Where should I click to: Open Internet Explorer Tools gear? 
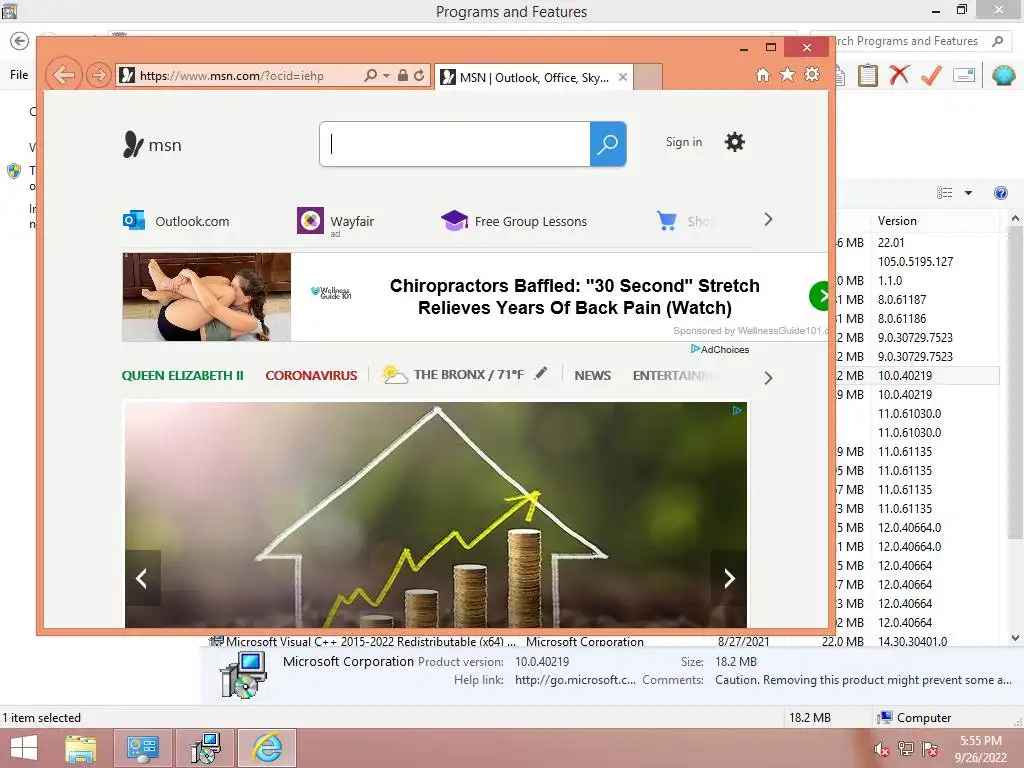coord(812,74)
